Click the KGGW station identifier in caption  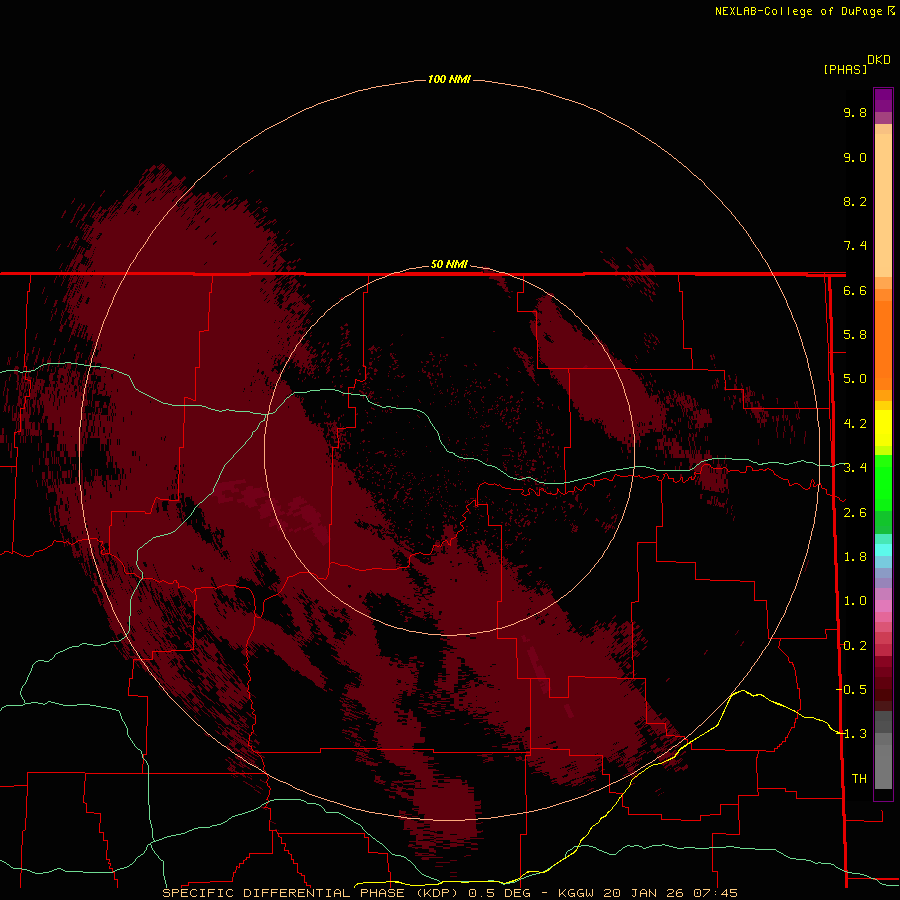578,893
